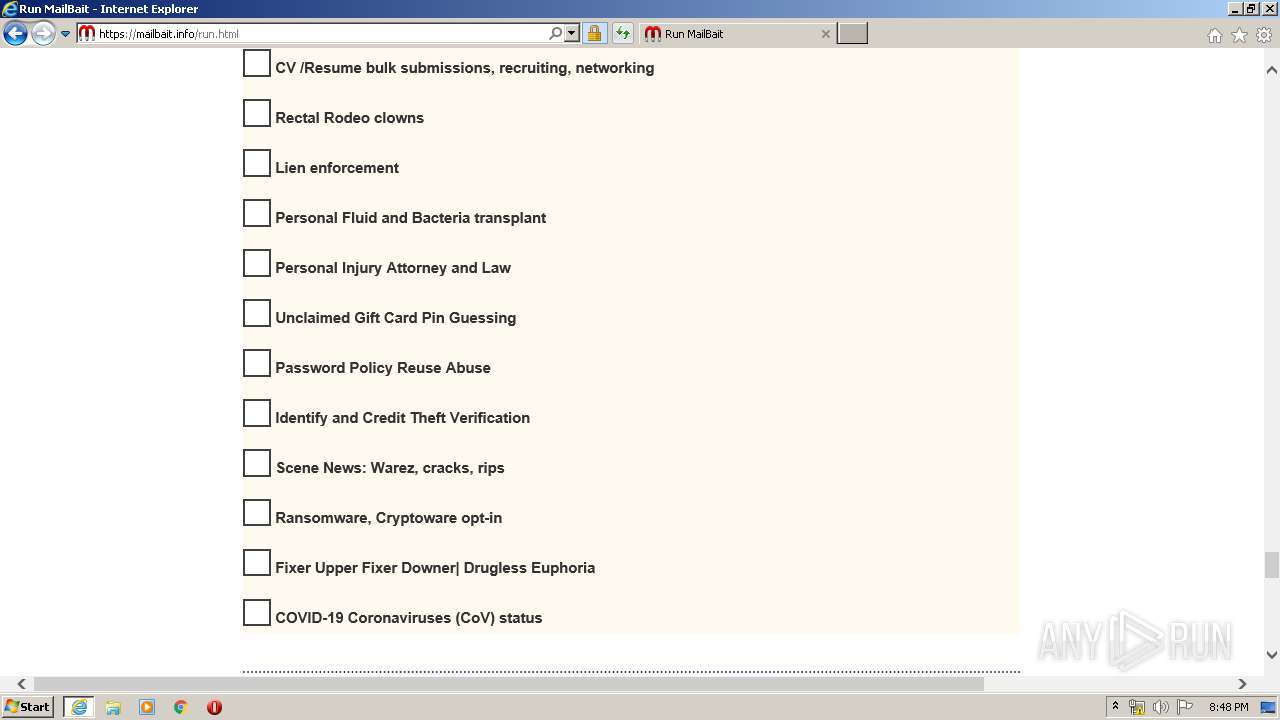Tick the Lien enforcement checkbox
This screenshot has width=1280, height=720.
257,163
